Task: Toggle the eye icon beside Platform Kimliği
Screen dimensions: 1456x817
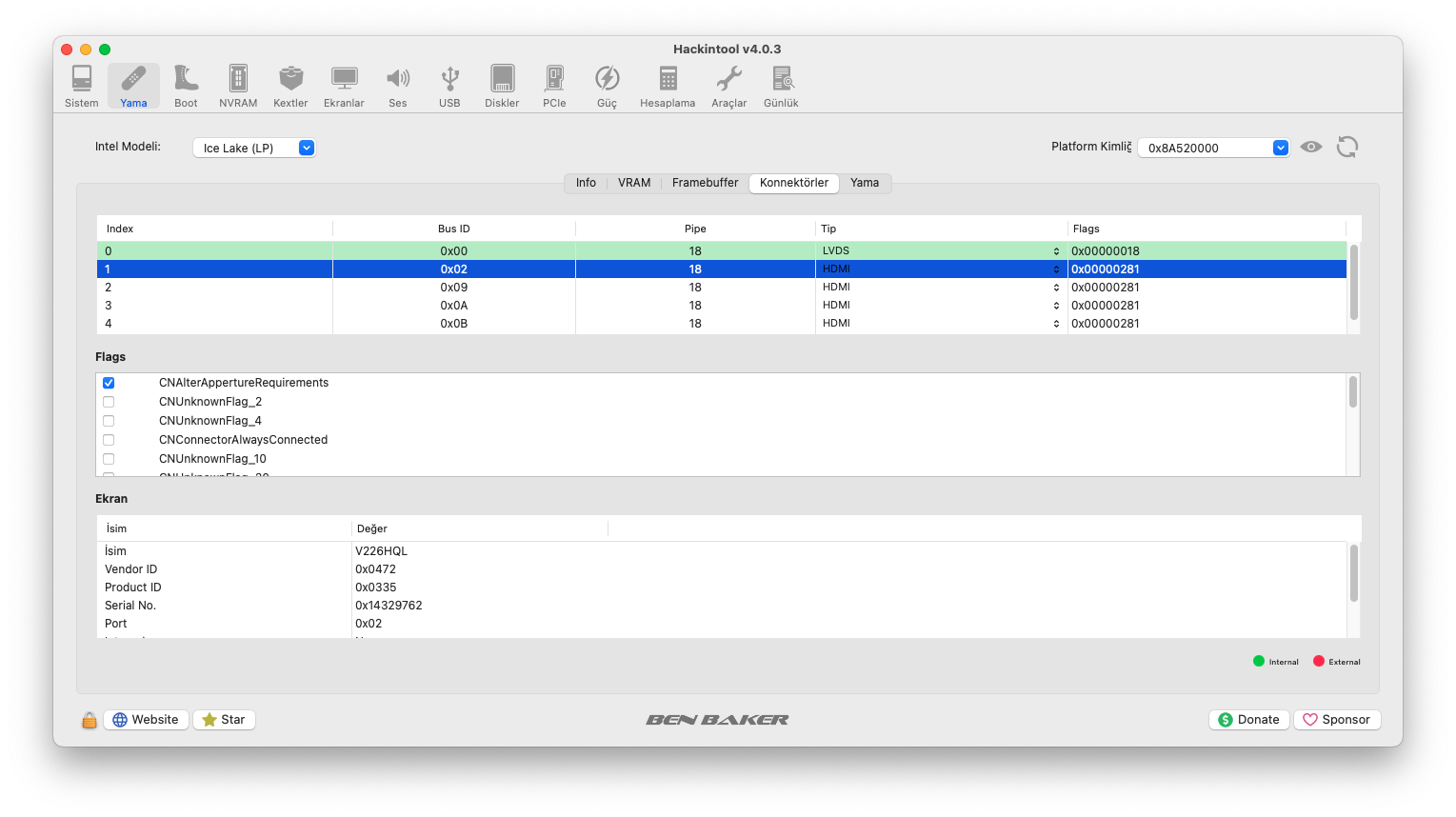Action: [1311, 147]
